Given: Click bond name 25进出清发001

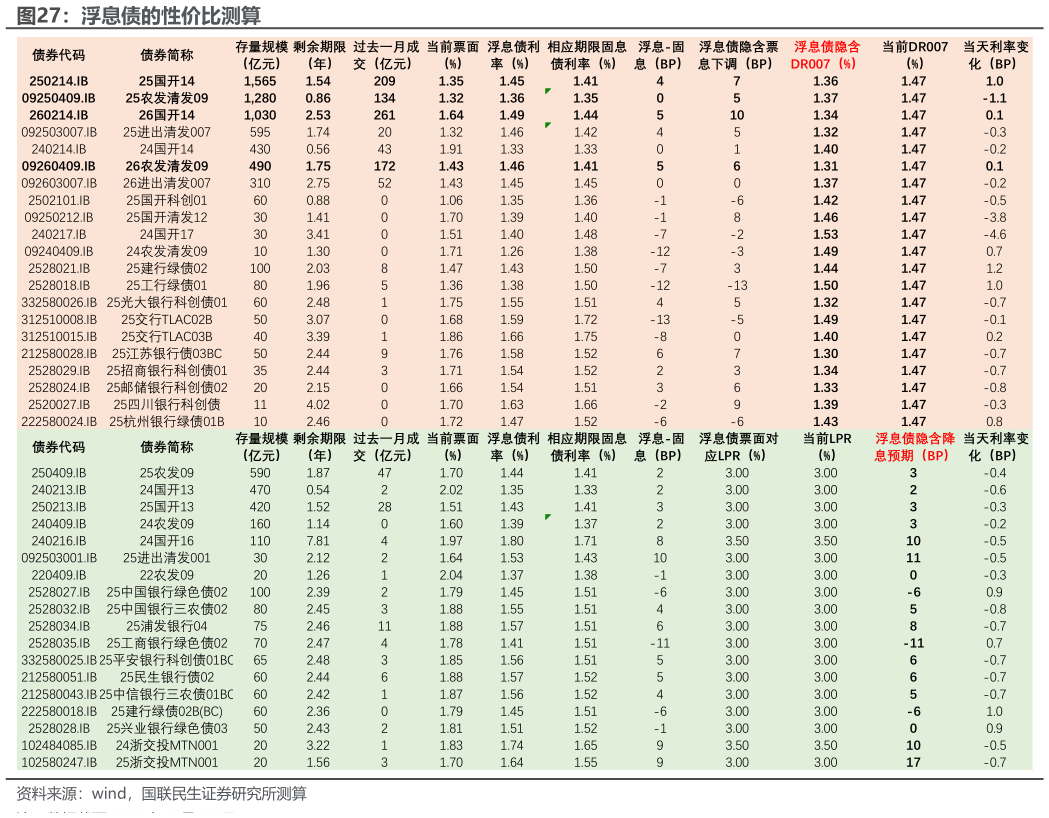Looking at the screenshot, I should 167,558.
